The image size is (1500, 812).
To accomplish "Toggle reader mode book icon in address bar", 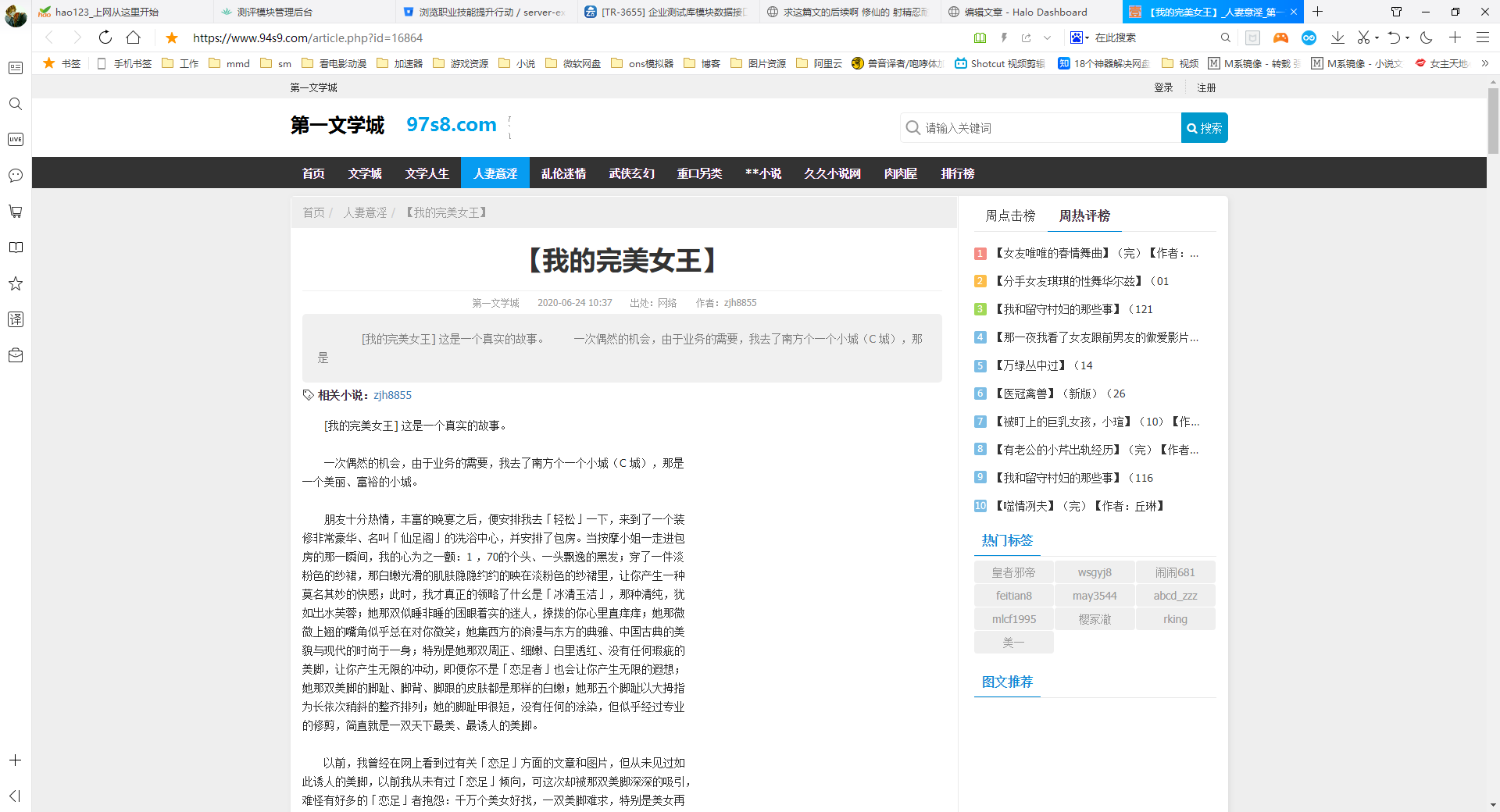I will pyautogui.click(x=980, y=37).
